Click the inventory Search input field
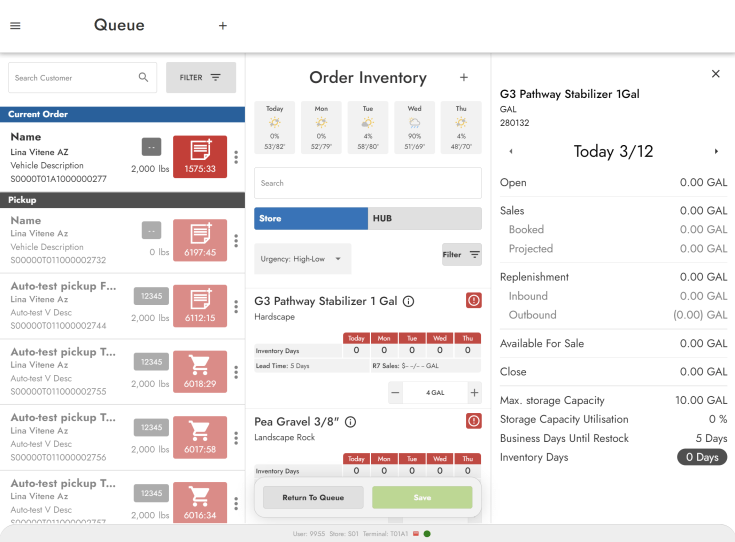This screenshot has width=735, height=542. 367,183
